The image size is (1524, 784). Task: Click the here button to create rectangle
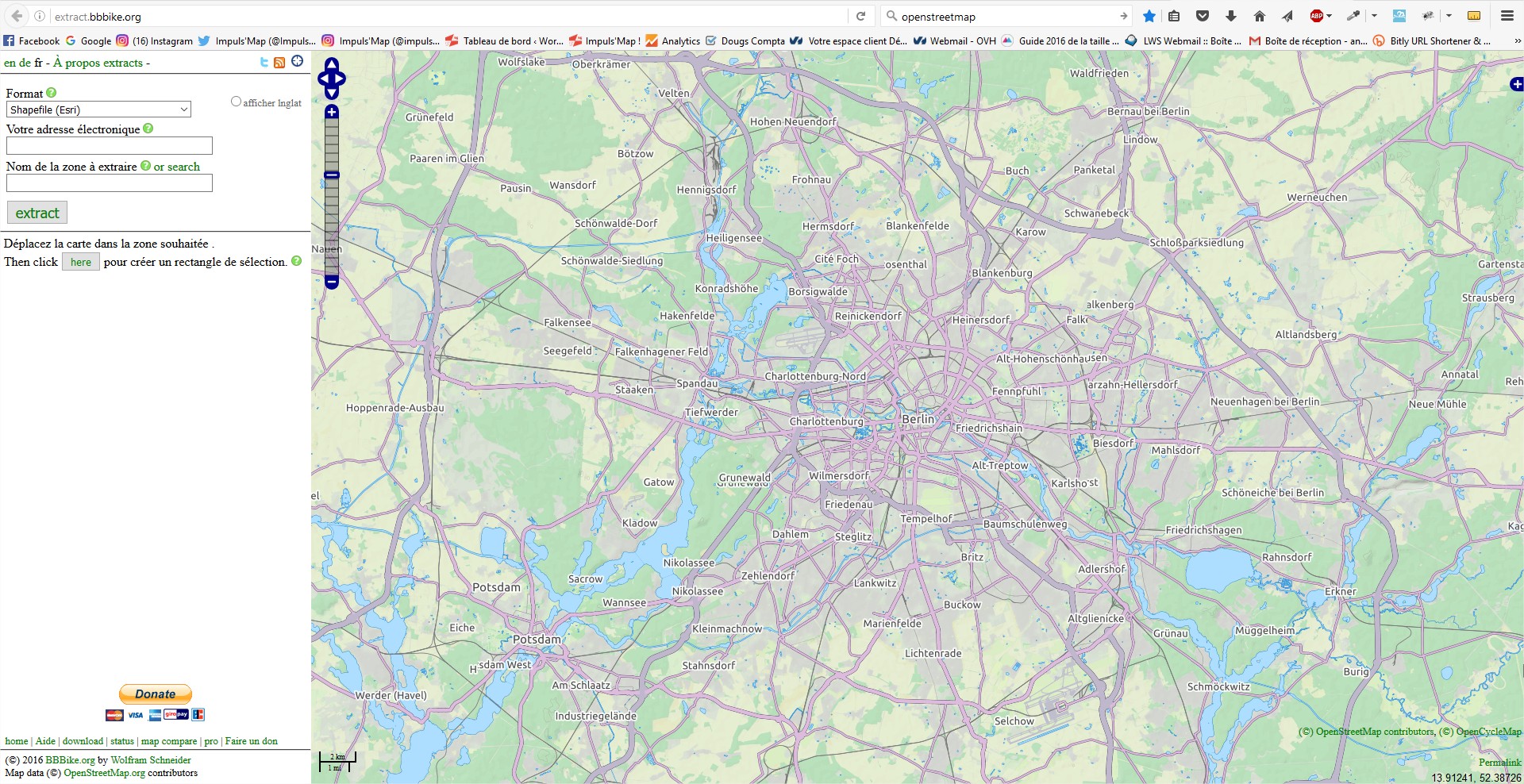coord(81,262)
